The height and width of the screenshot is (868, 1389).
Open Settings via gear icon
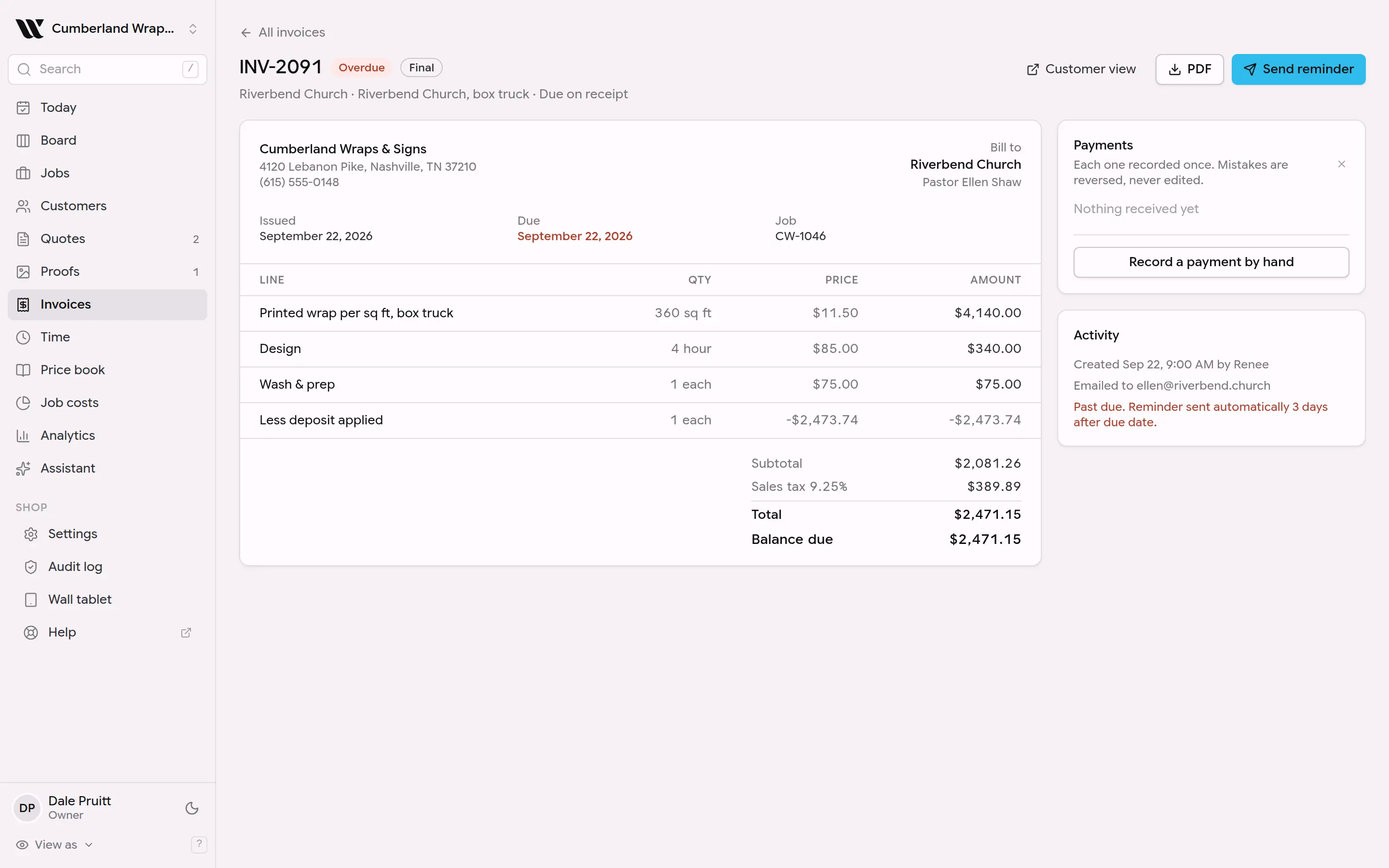[31, 534]
